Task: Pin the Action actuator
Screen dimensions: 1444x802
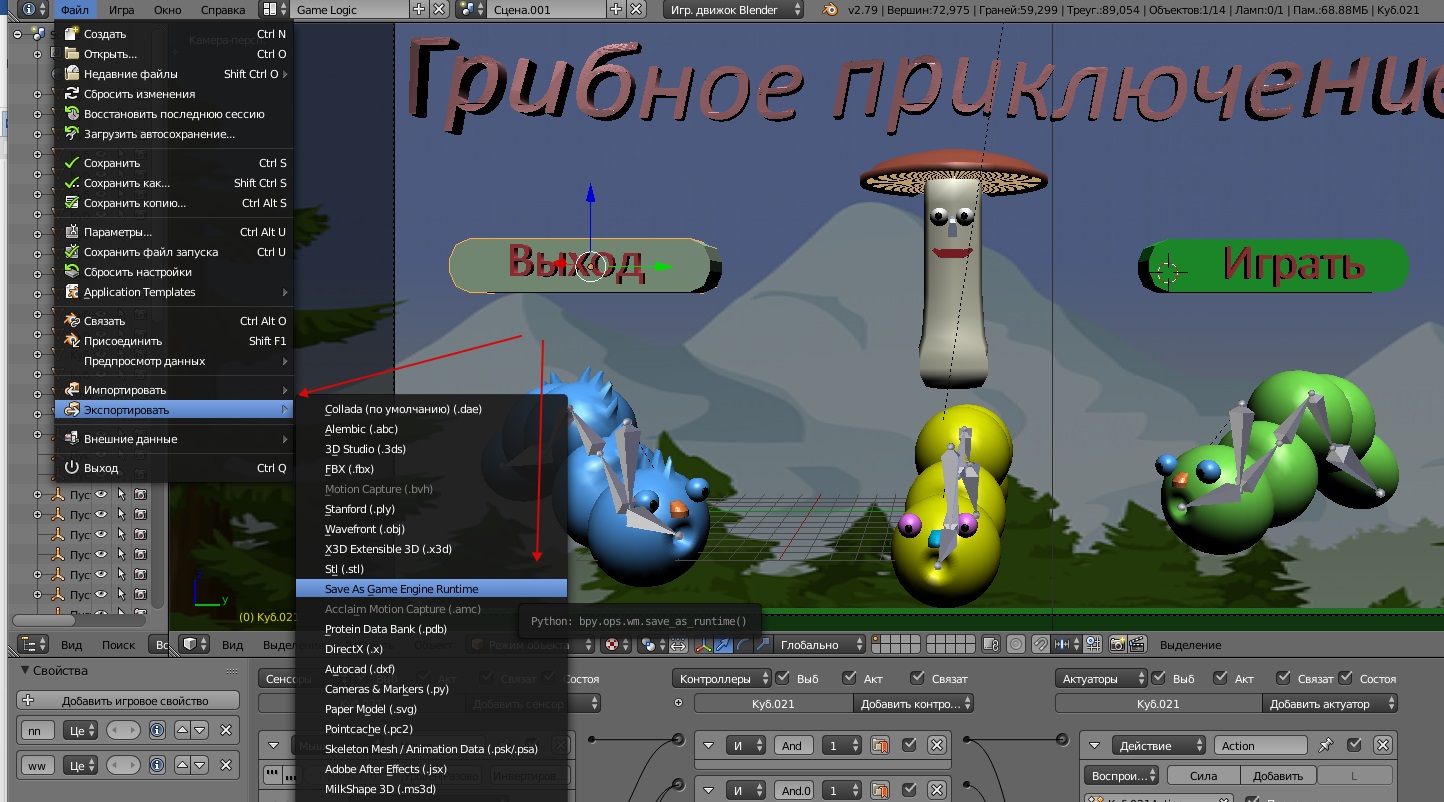Action: (1326, 745)
